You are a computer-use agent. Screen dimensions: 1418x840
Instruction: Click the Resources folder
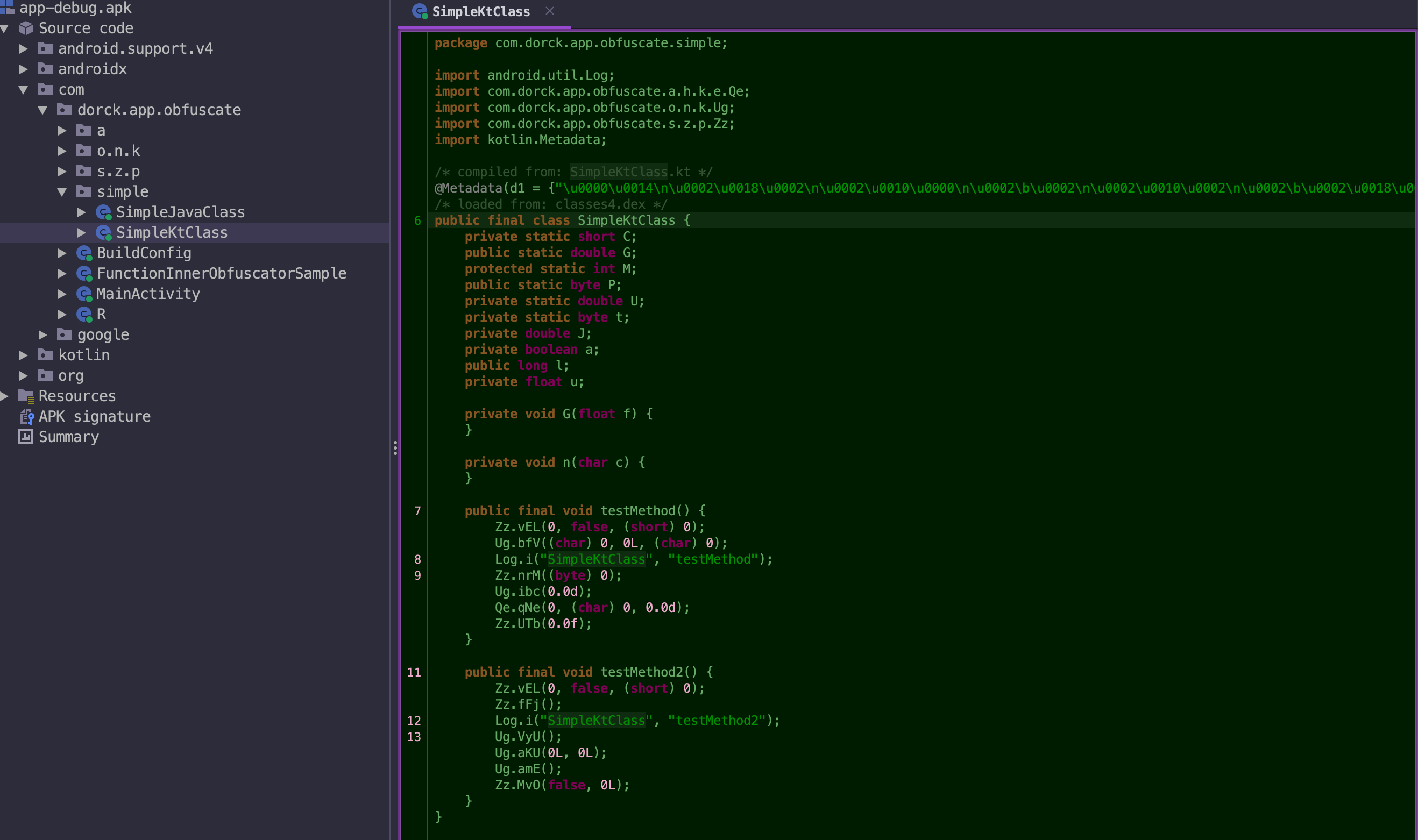click(78, 396)
